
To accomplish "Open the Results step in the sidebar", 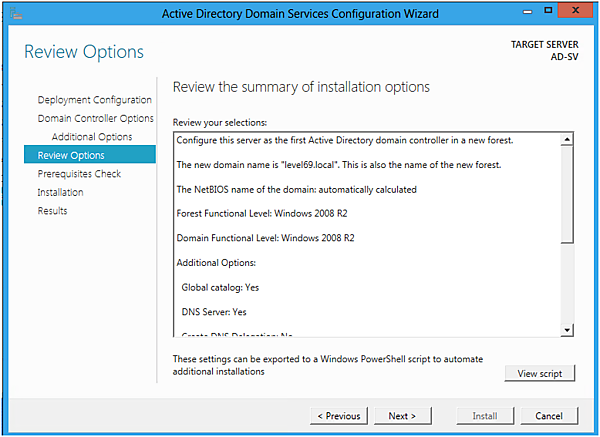I will 52,211.
